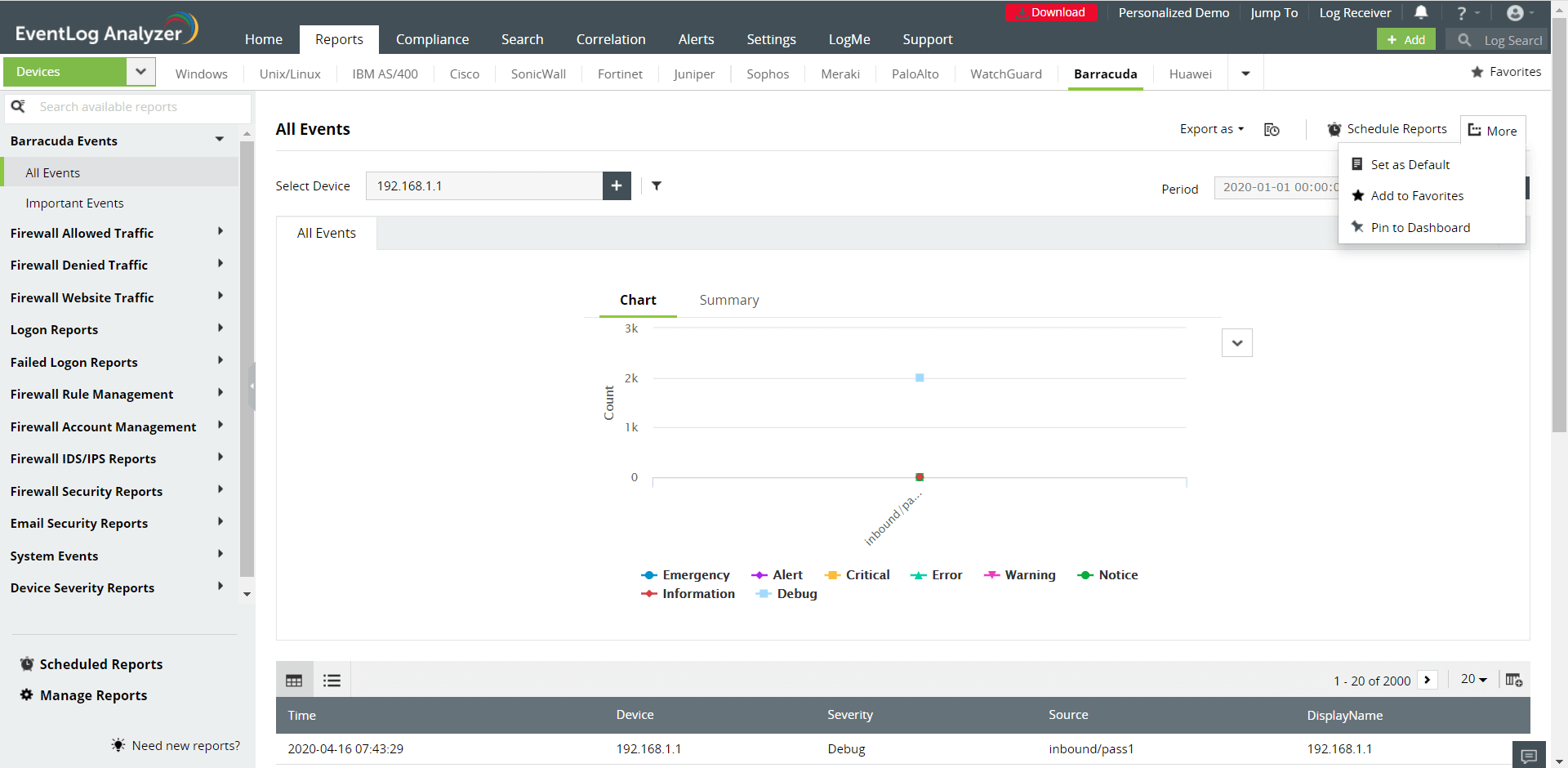Click the notification bell icon
Image resolution: width=1568 pixels, height=768 pixels.
pyautogui.click(x=1421, y=12)
